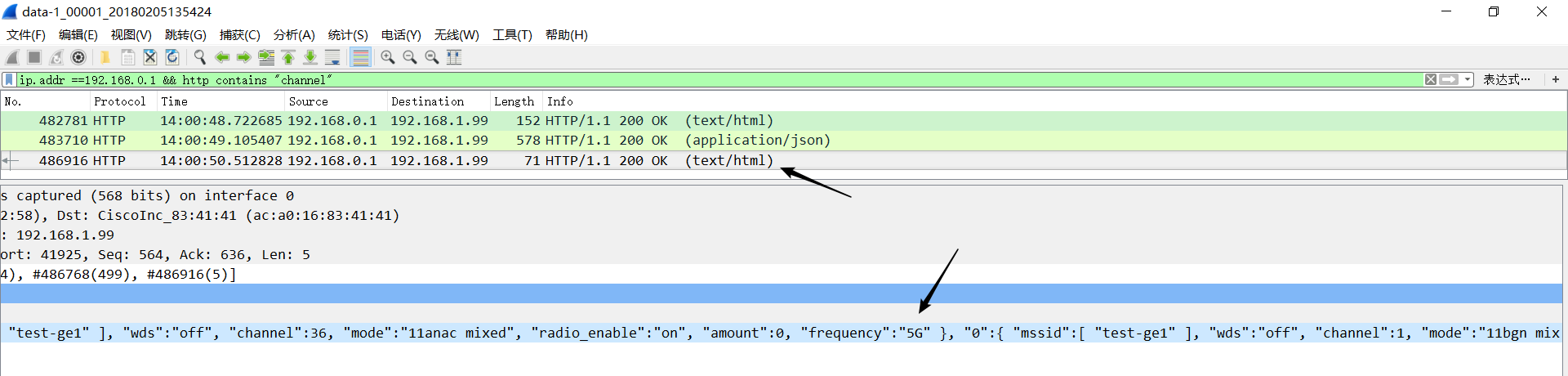Open capture options gear icon
This screenshot has width=1568, height=376.
(x=78, y=57)
